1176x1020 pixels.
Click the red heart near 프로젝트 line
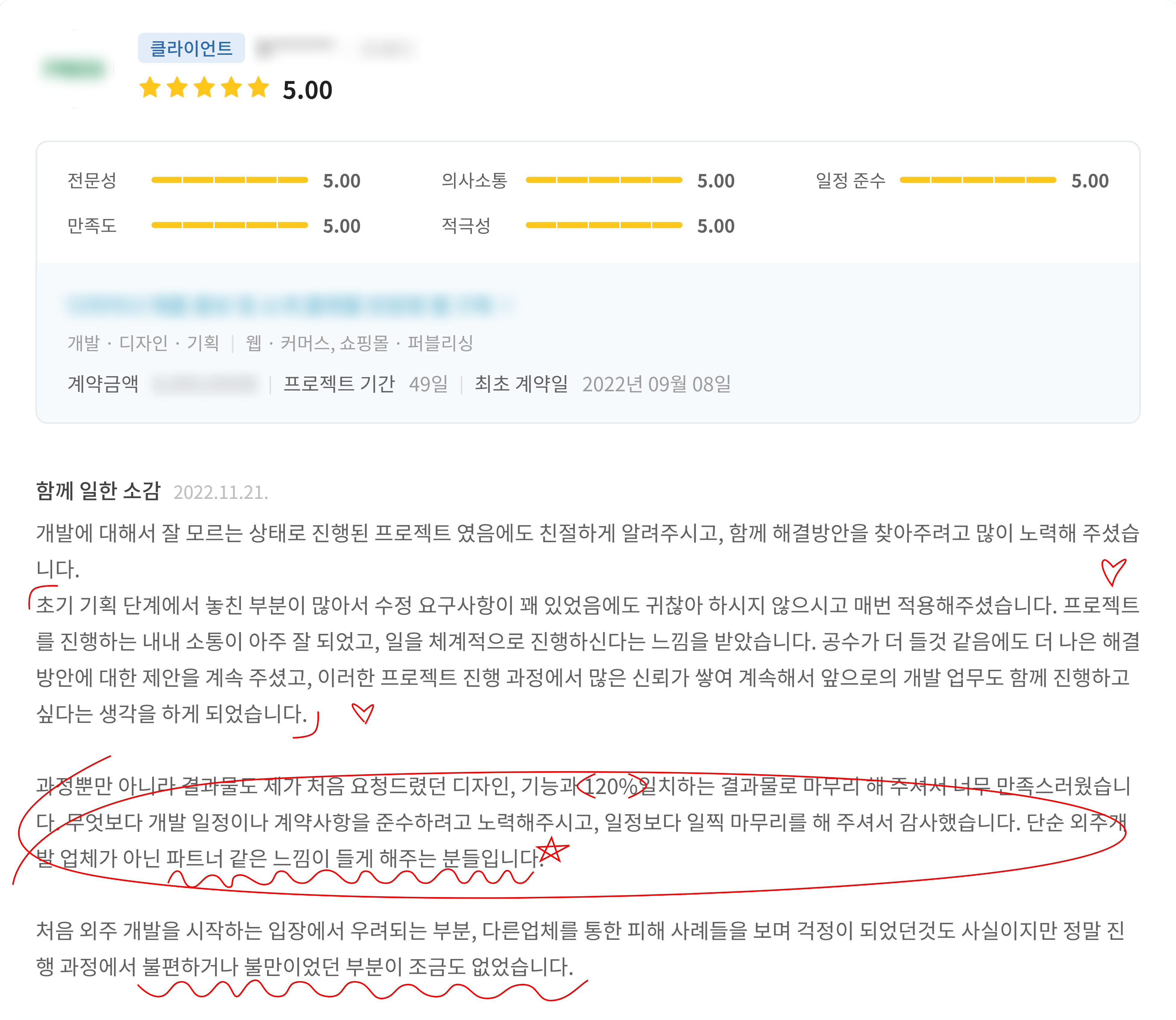click(1113, 571)
